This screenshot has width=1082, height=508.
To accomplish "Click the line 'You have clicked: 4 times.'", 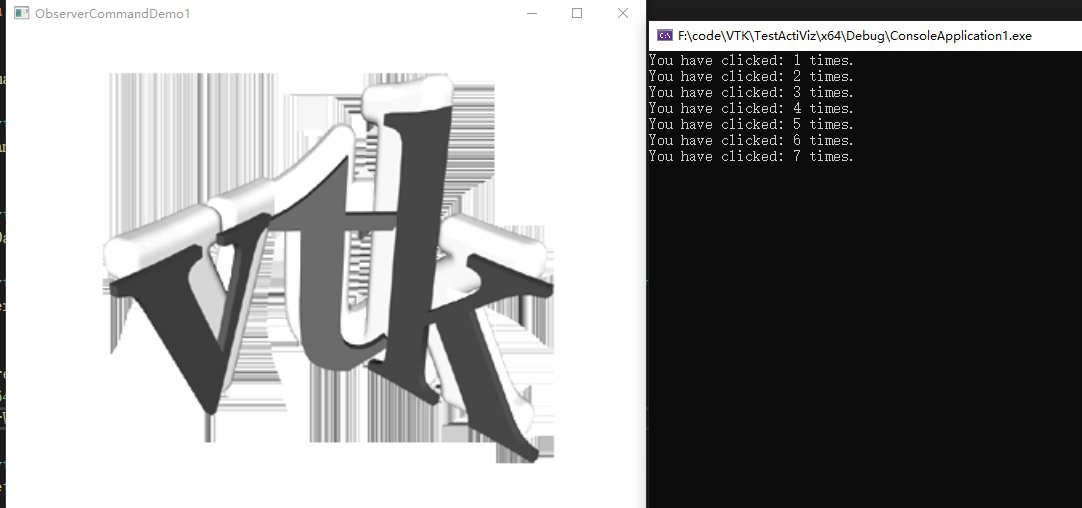I will point(751,108).
